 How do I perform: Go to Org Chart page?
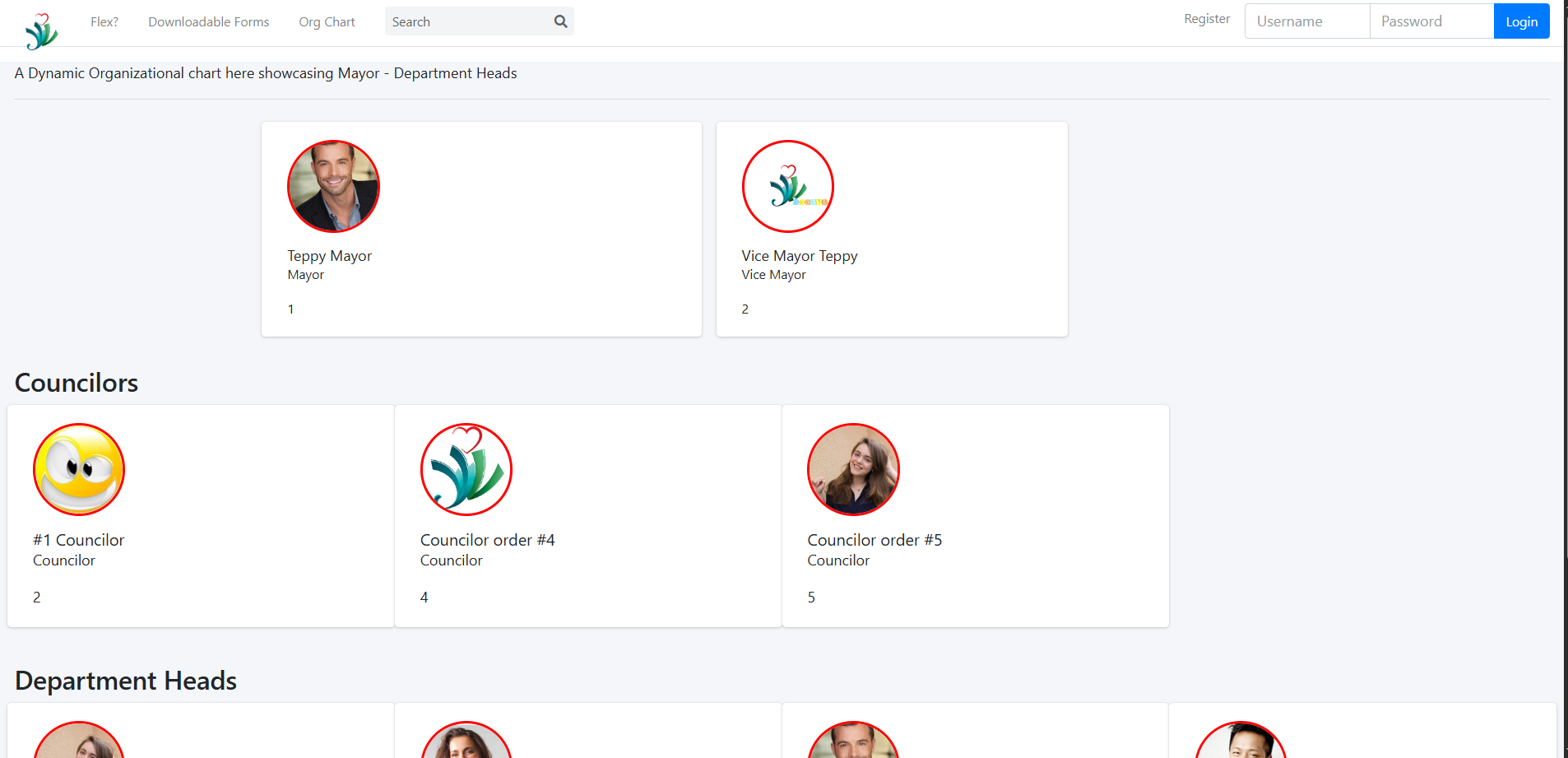coord(327,22)
